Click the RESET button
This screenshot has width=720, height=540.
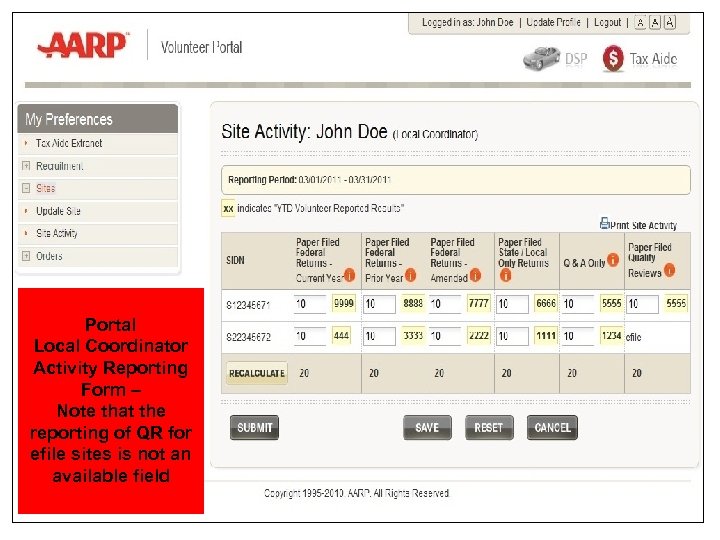[489, 428]
